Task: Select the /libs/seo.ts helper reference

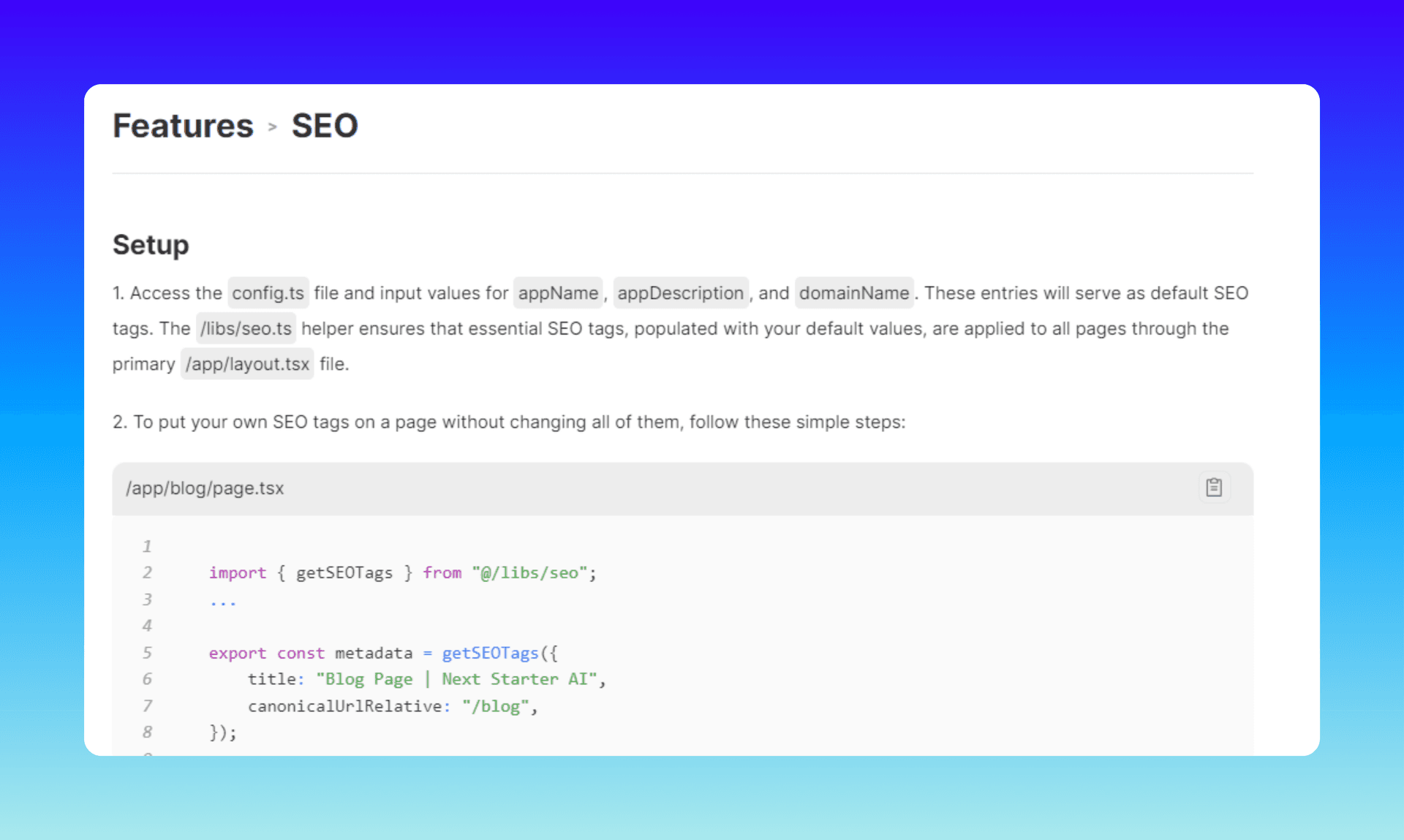Action: 246,328
